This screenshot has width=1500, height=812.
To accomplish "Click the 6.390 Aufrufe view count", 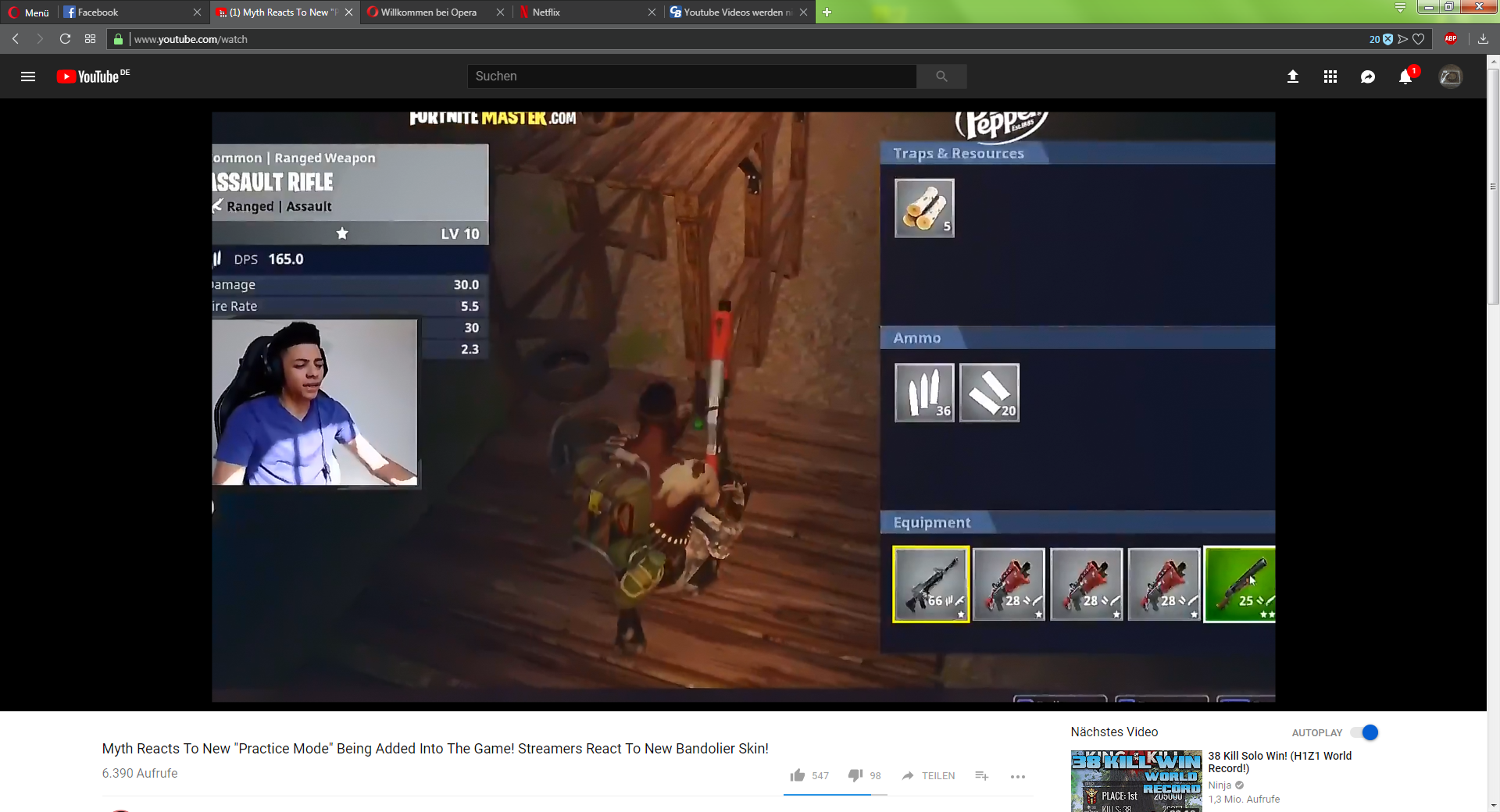I will click(x=140, y=773).
